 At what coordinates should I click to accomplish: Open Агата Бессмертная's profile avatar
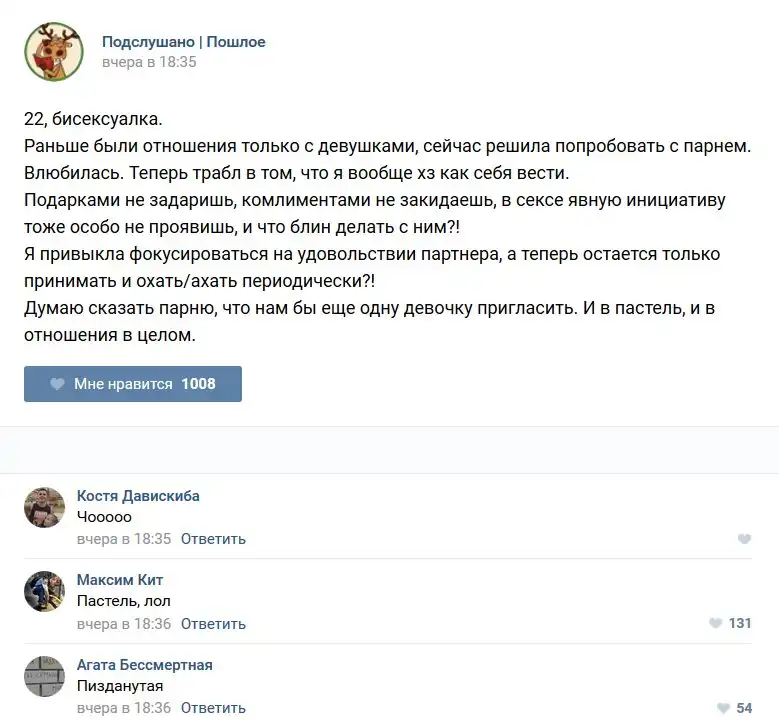pyautogui.click(x=44, y=677)
